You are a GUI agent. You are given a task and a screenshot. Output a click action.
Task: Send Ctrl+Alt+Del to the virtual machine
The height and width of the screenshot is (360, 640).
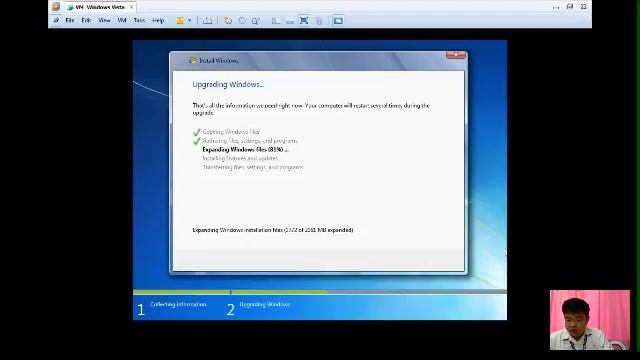[207, 20]
